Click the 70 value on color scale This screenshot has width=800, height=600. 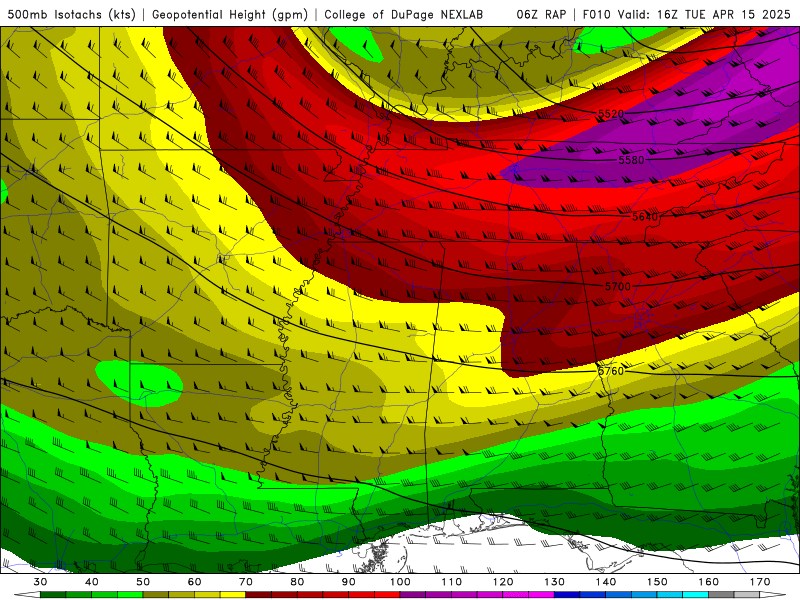pyautogui.click(x=246, y=582)
